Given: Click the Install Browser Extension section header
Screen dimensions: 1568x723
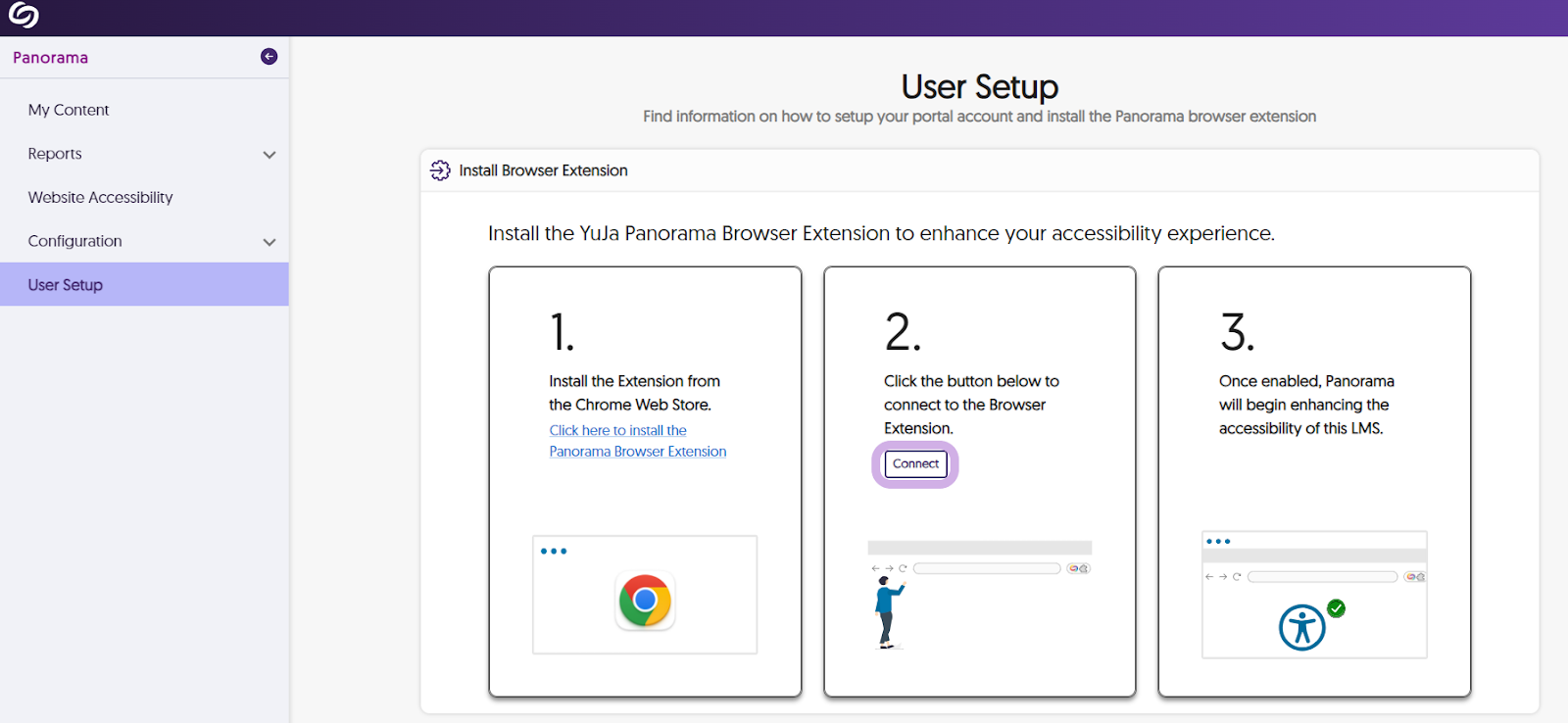Looking at the screenshot, I should (x=543, y=170).
